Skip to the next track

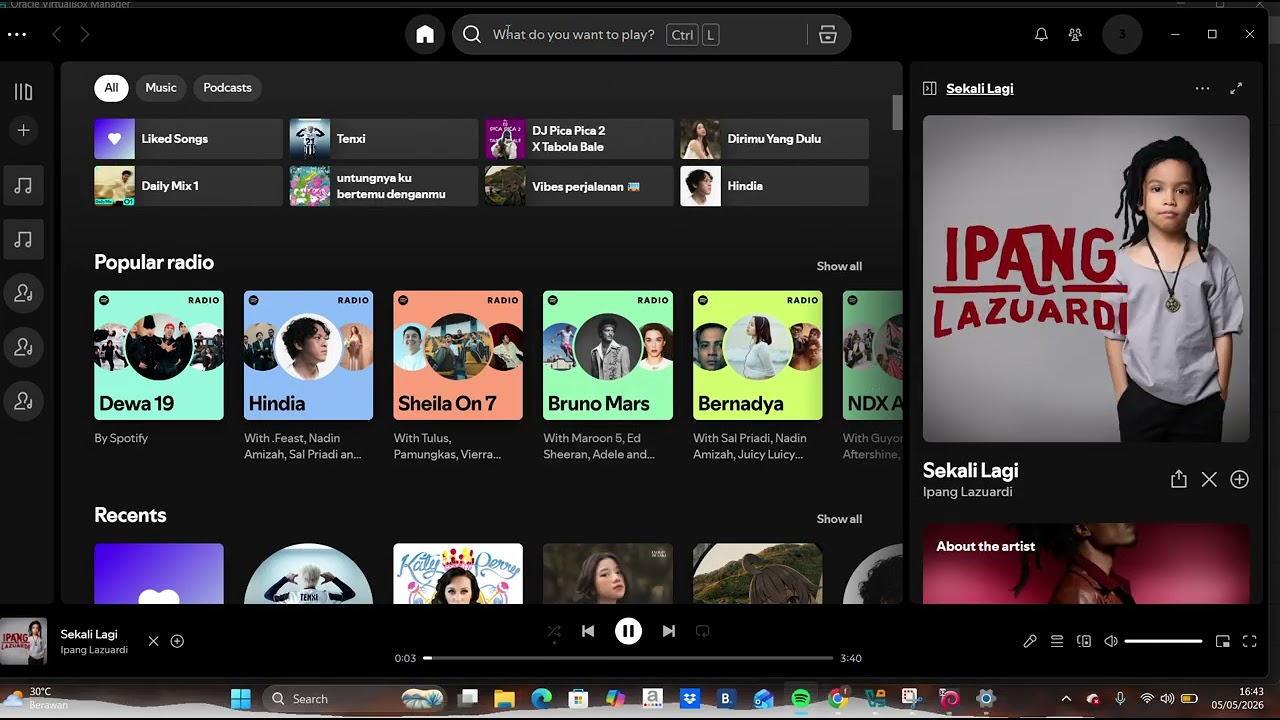coord(669,631)
